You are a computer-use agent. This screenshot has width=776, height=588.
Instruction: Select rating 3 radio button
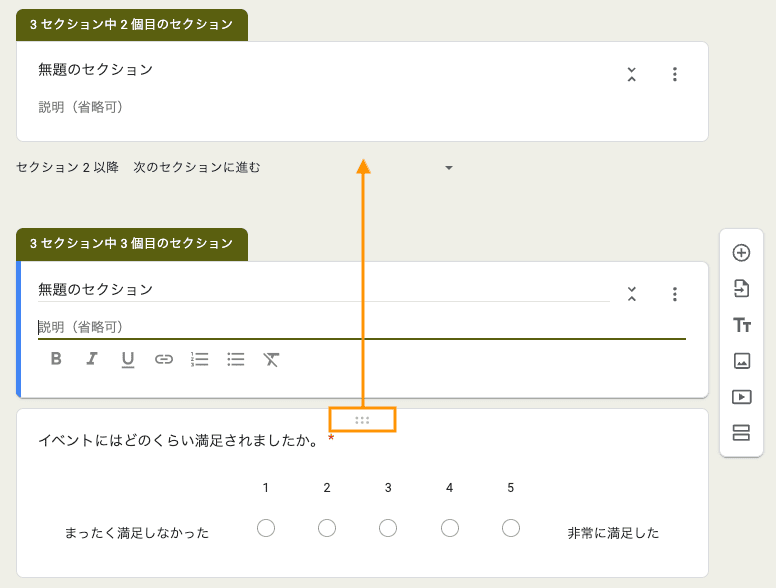(x=388, y=528)
